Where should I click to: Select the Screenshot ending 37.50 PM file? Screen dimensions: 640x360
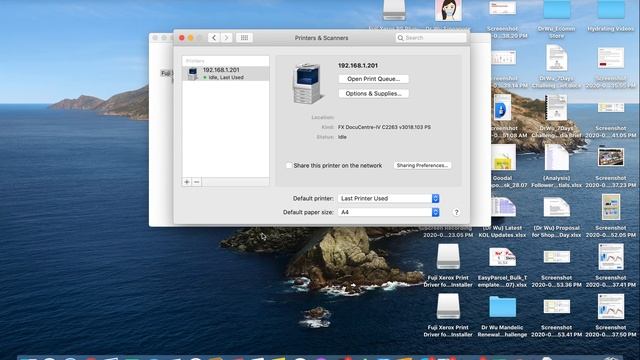coord(611,307)
